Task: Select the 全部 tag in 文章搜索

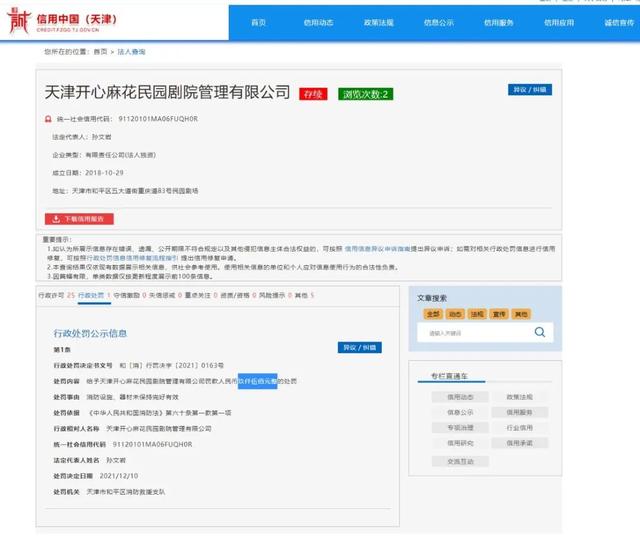Action: tap(433, 314)
